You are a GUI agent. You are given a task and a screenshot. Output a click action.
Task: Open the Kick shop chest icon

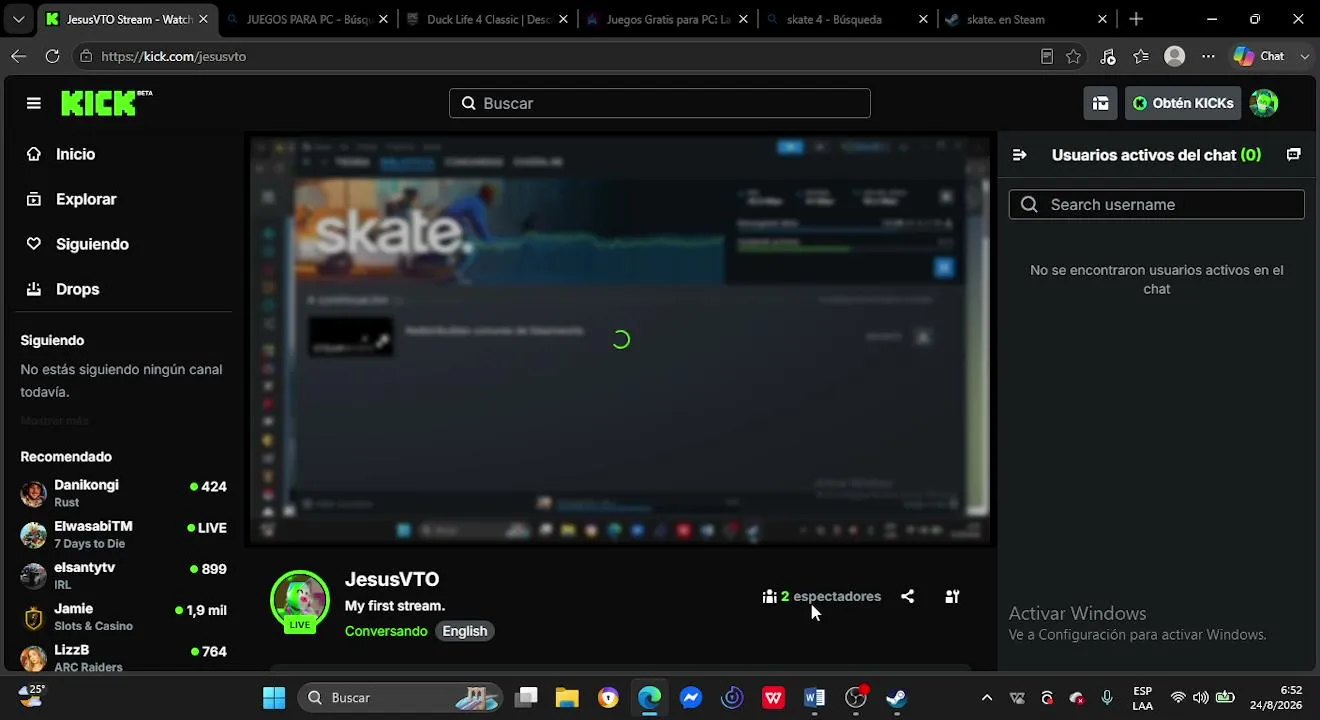tap(1100, 103)
